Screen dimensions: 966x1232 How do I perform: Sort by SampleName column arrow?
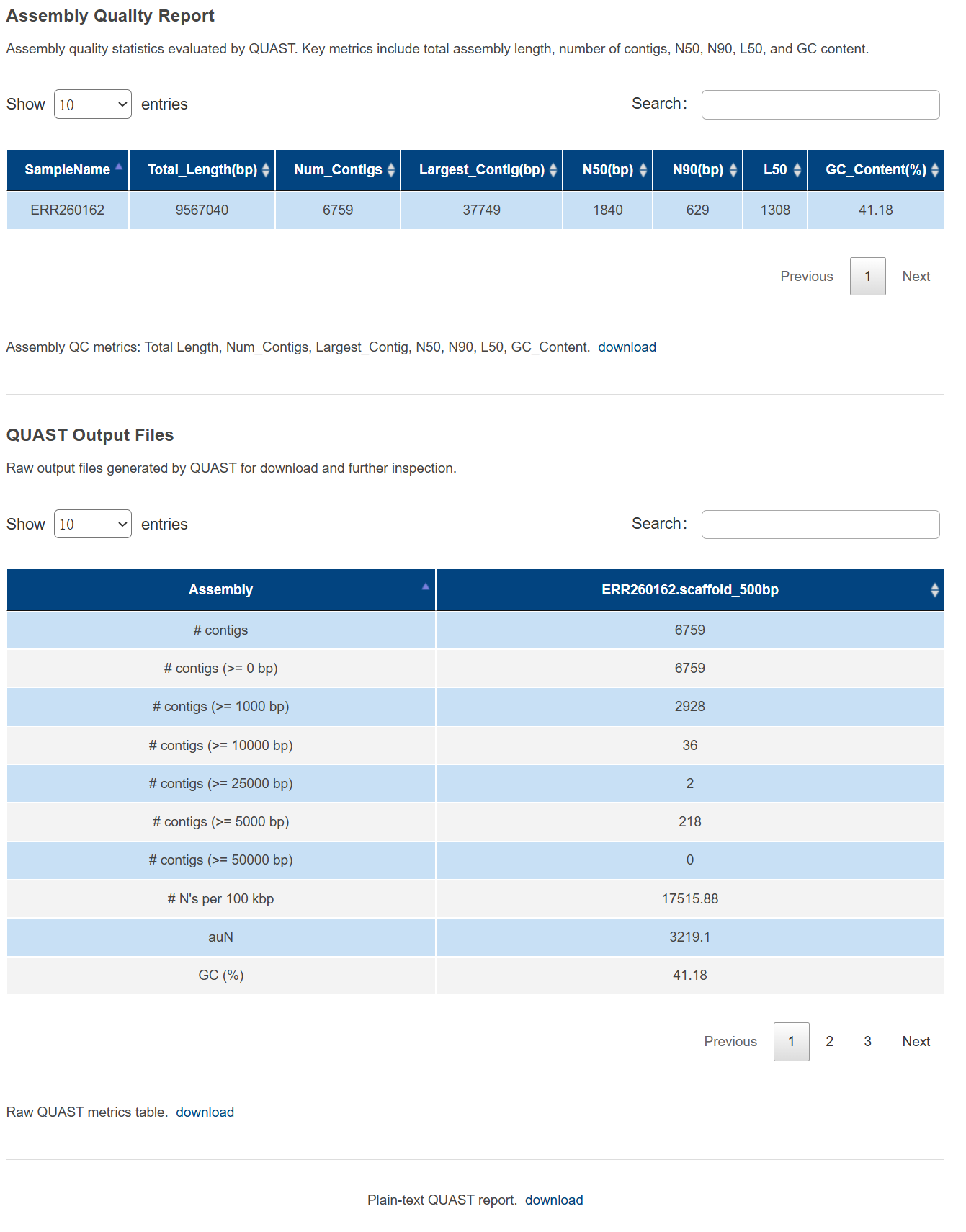(119, 167)
